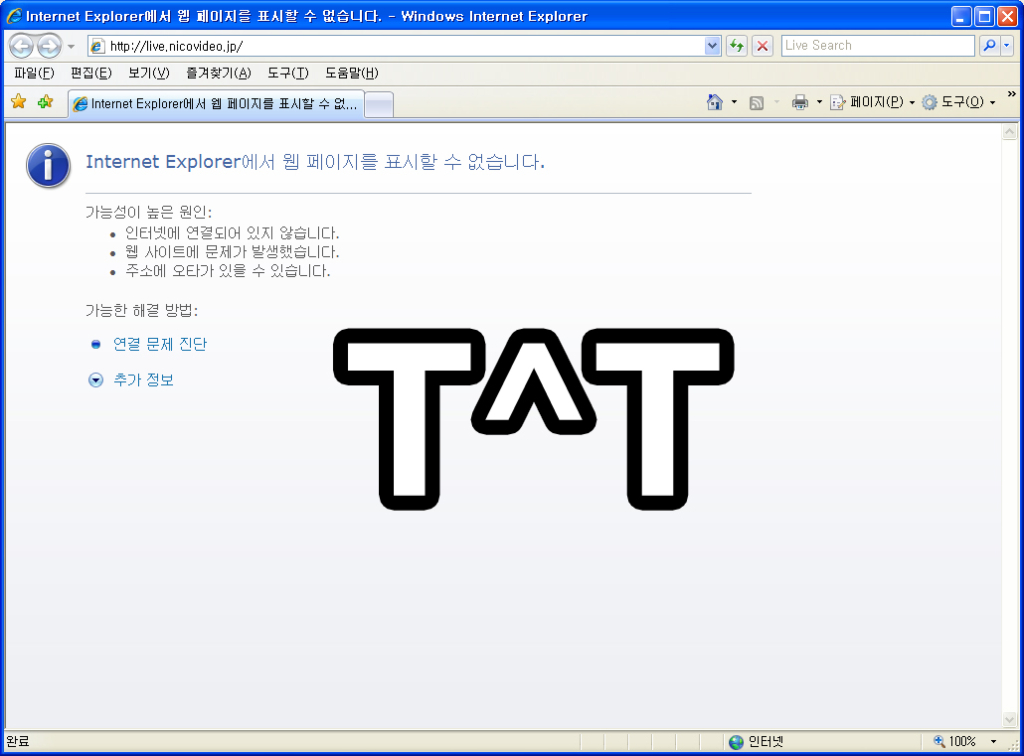Open recent pages dropdown next to Forward
The width and height of the screenshot is (1024, 756).
coord(71,46)
